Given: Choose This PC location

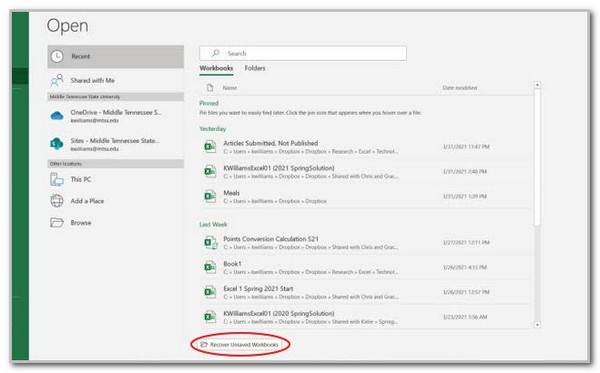Looking at the screenshot, I should tap(116, 179).
